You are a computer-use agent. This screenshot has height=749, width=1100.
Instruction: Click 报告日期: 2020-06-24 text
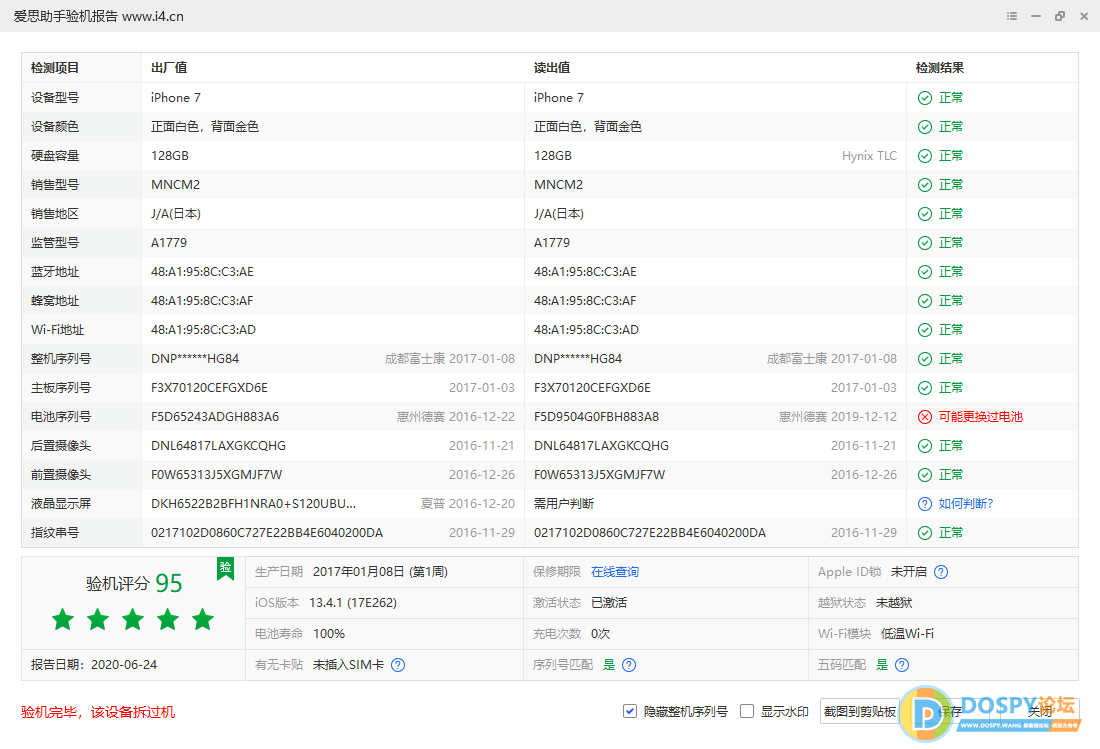(x=94, y=665)
